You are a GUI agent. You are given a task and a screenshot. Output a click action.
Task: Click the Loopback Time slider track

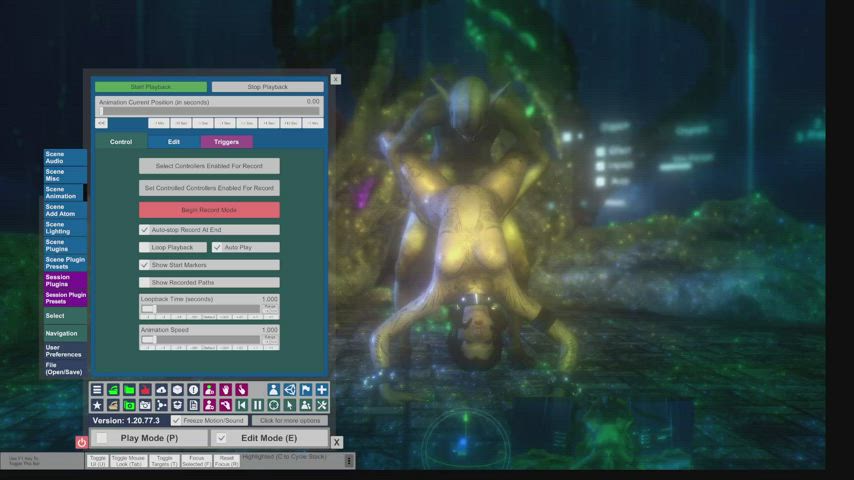pyautogui.click(x=200, y=308)
